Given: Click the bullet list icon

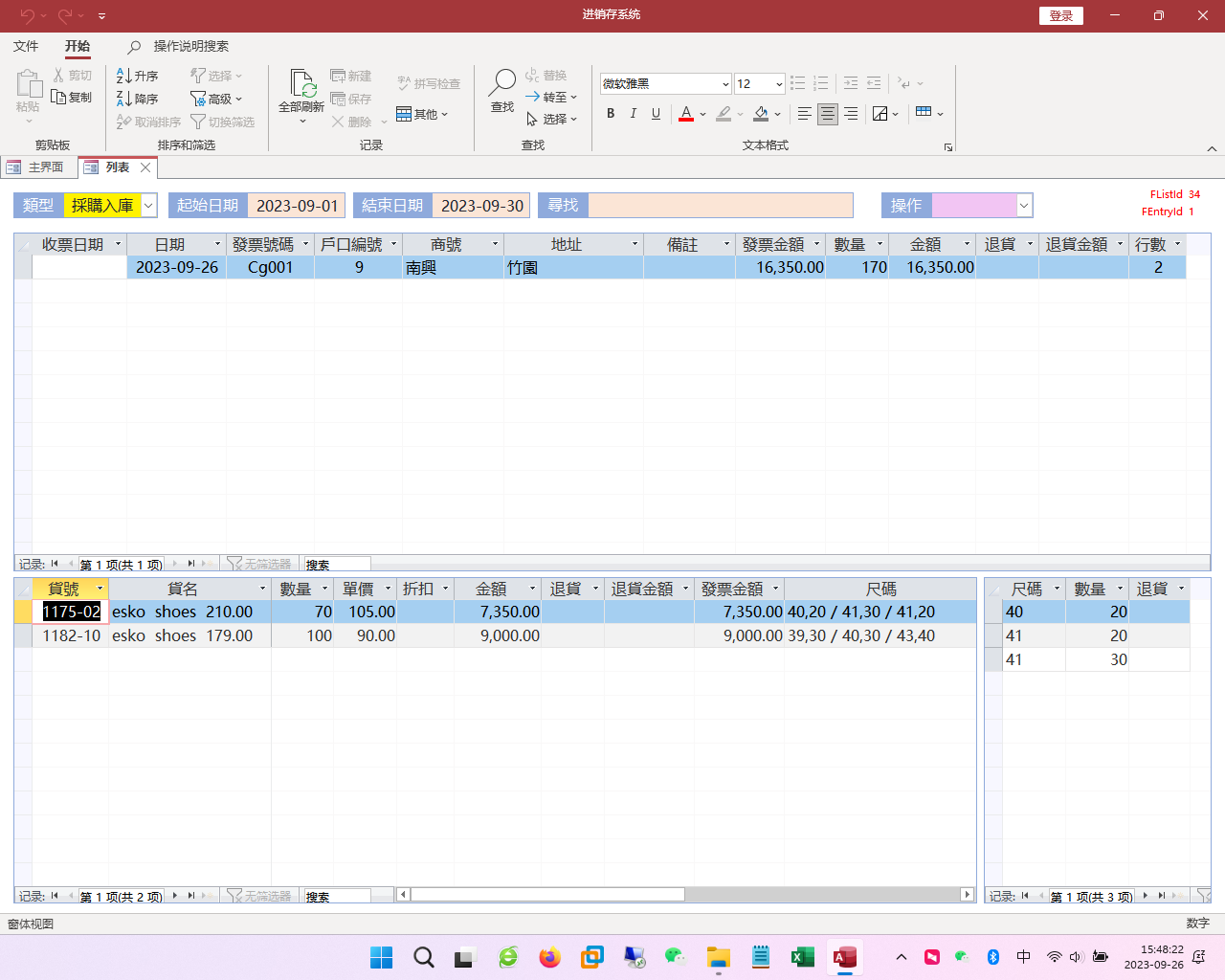Looking at the screenshot, I should [x=797, y=84].
